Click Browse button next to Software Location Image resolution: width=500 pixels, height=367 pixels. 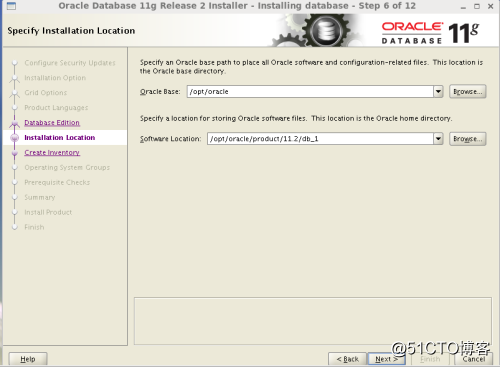pos(467,139)
